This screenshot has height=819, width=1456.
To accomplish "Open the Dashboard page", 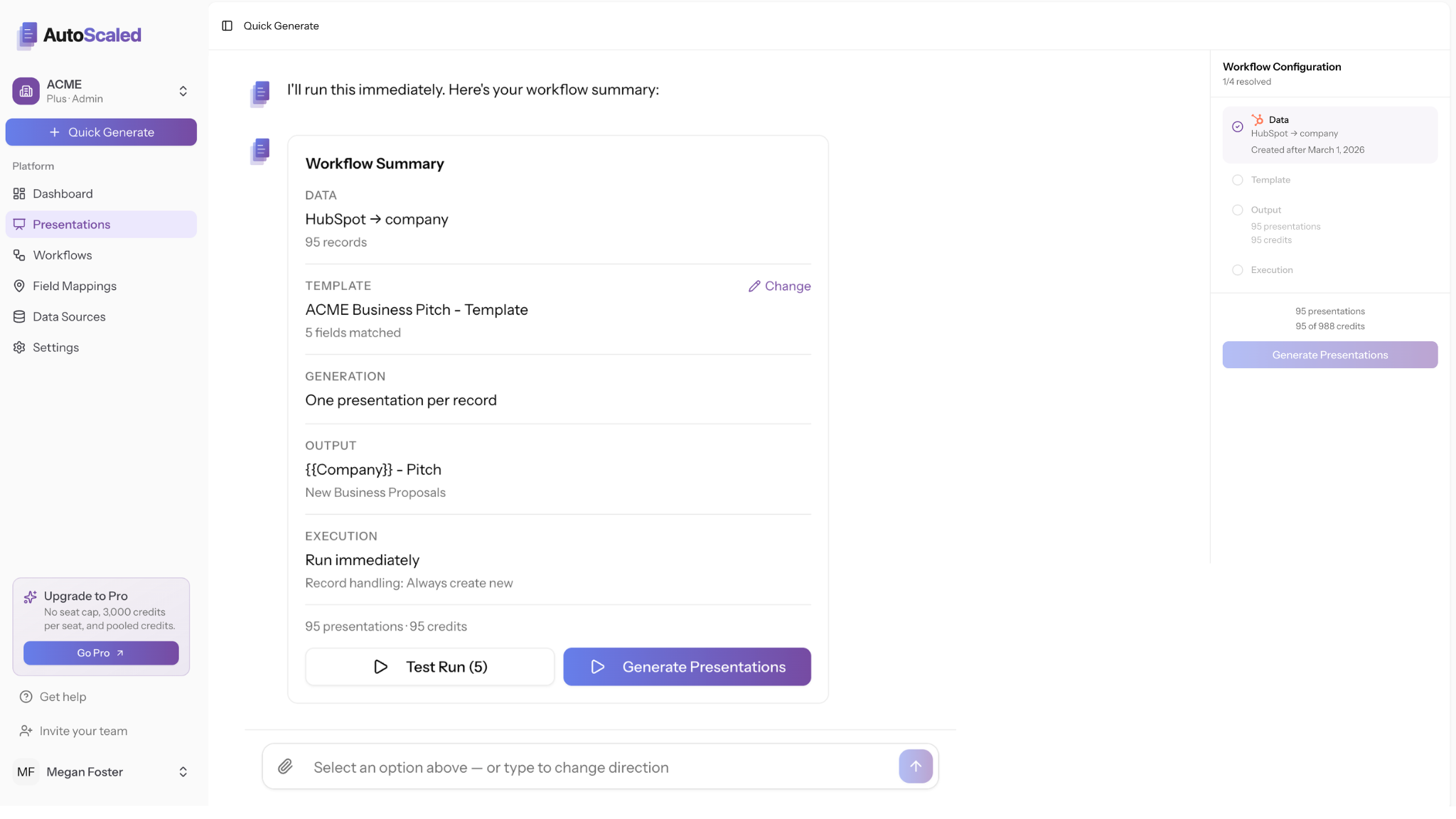I will click(x=101, y=193).
